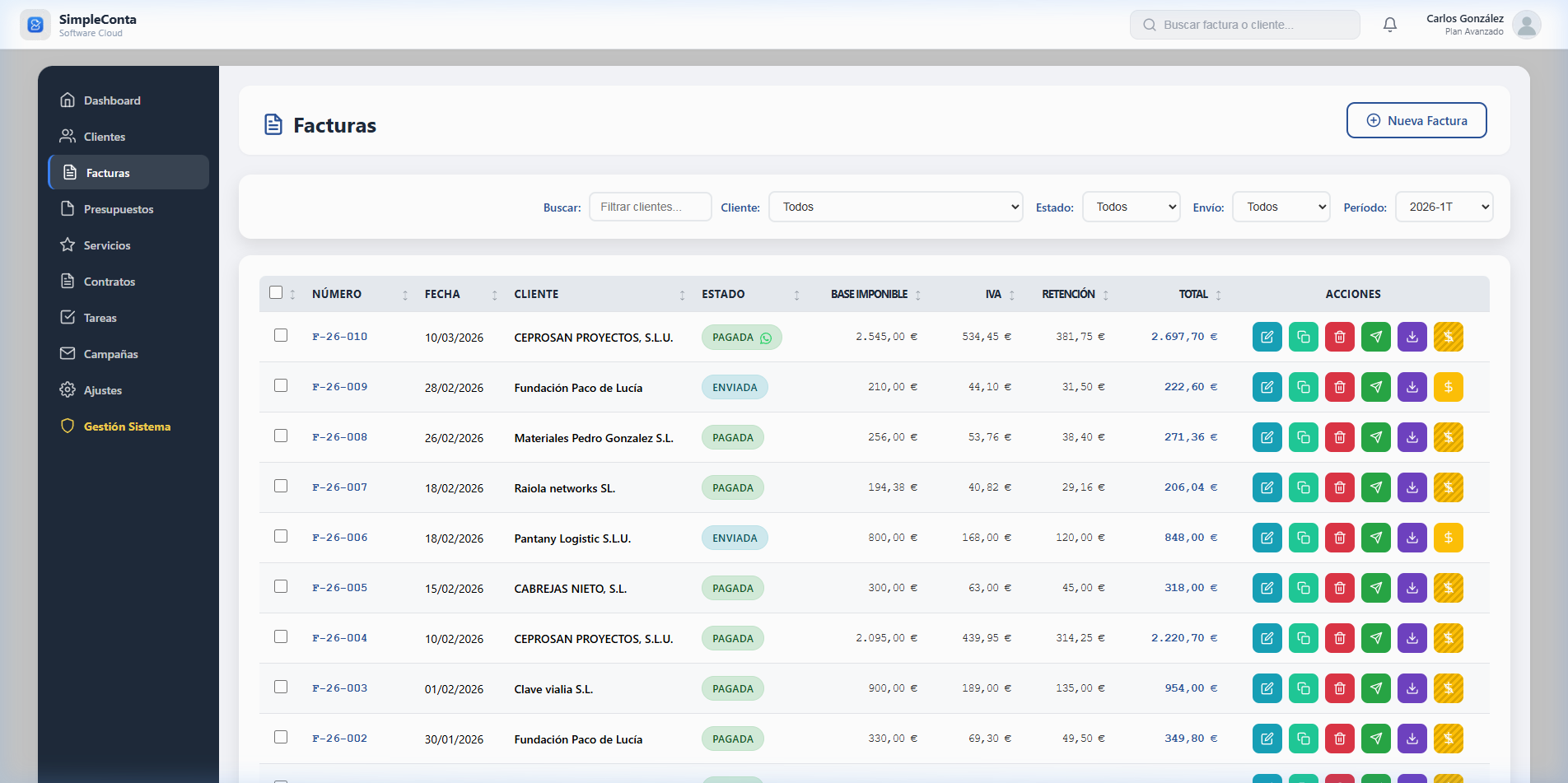1568x783 pixels.
Task: Open invoice number link F-26-004
Action: [x=339, y=638]
